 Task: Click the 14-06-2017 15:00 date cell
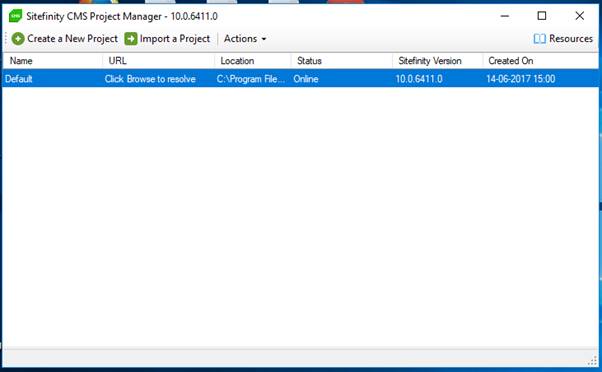pos(521,79)
